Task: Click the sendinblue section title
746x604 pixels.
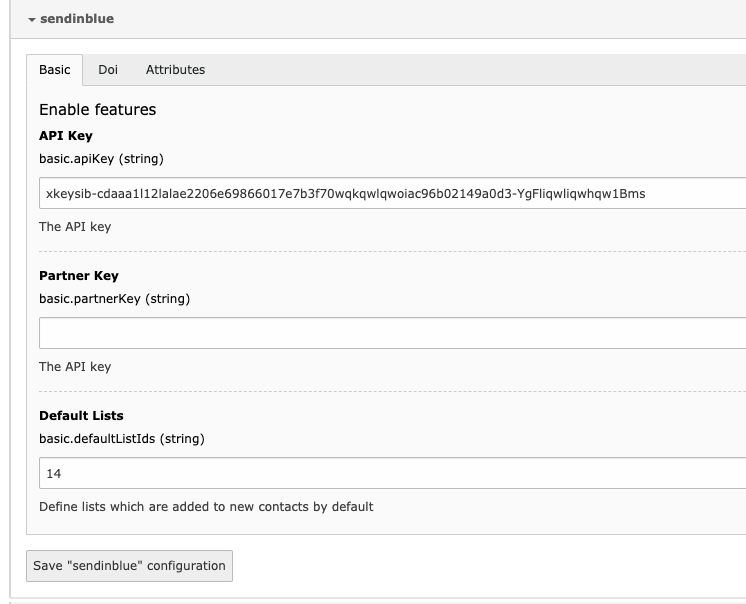Action: click(x=77, y=19)
